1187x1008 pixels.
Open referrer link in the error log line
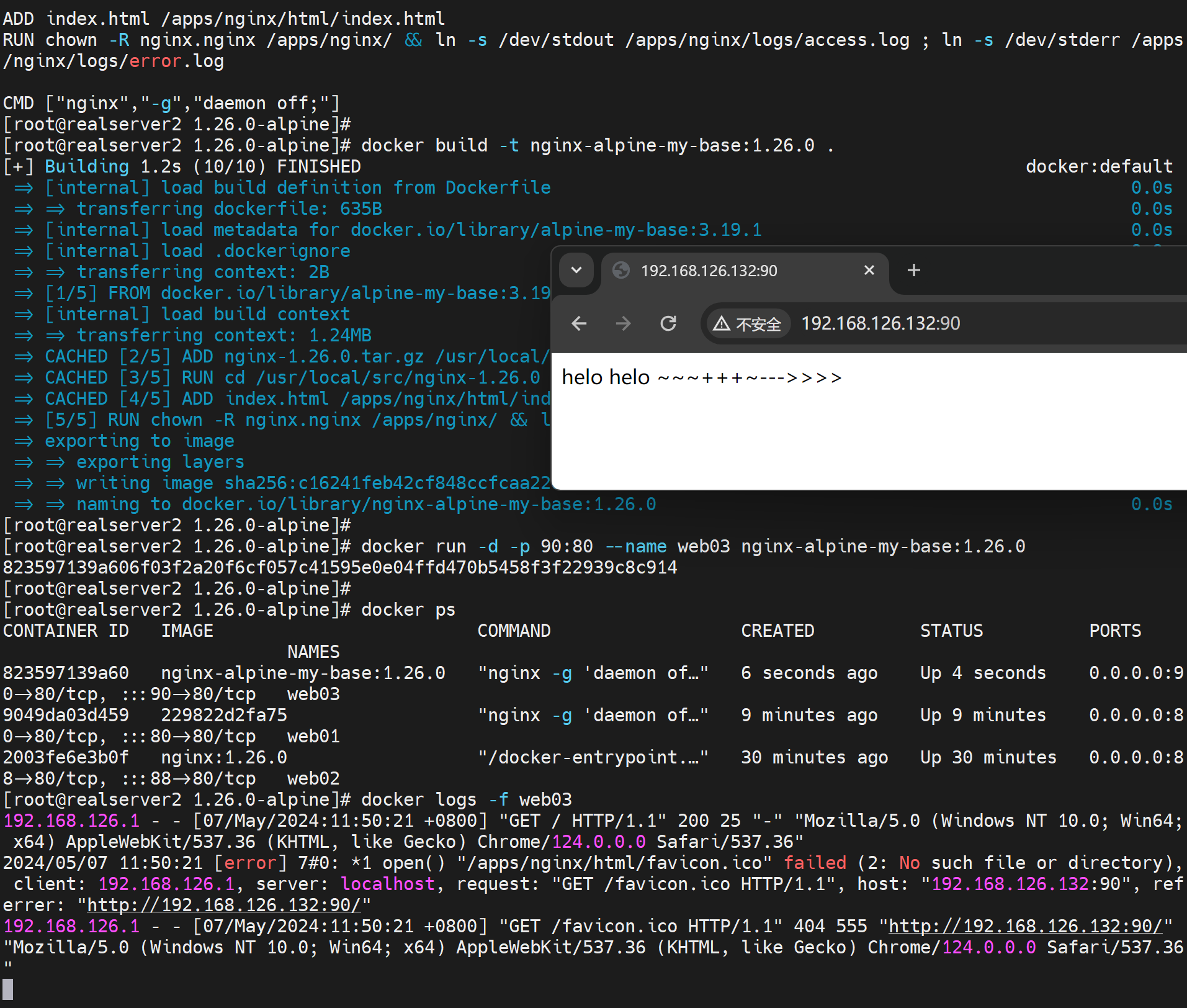pyautogui.click(x=224, y=906)
